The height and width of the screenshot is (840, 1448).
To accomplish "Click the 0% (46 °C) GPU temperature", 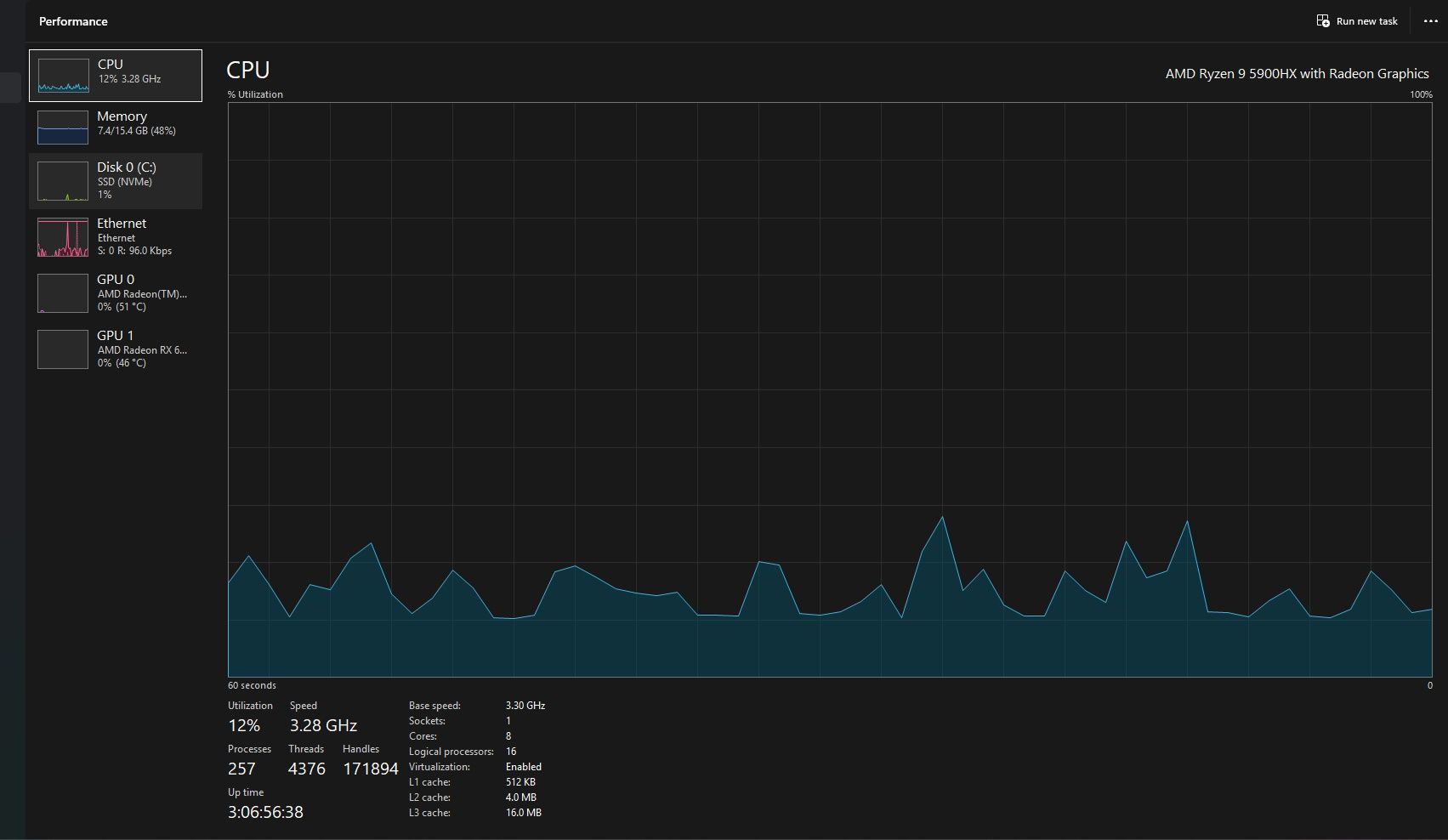I will [x=122, y=363].
